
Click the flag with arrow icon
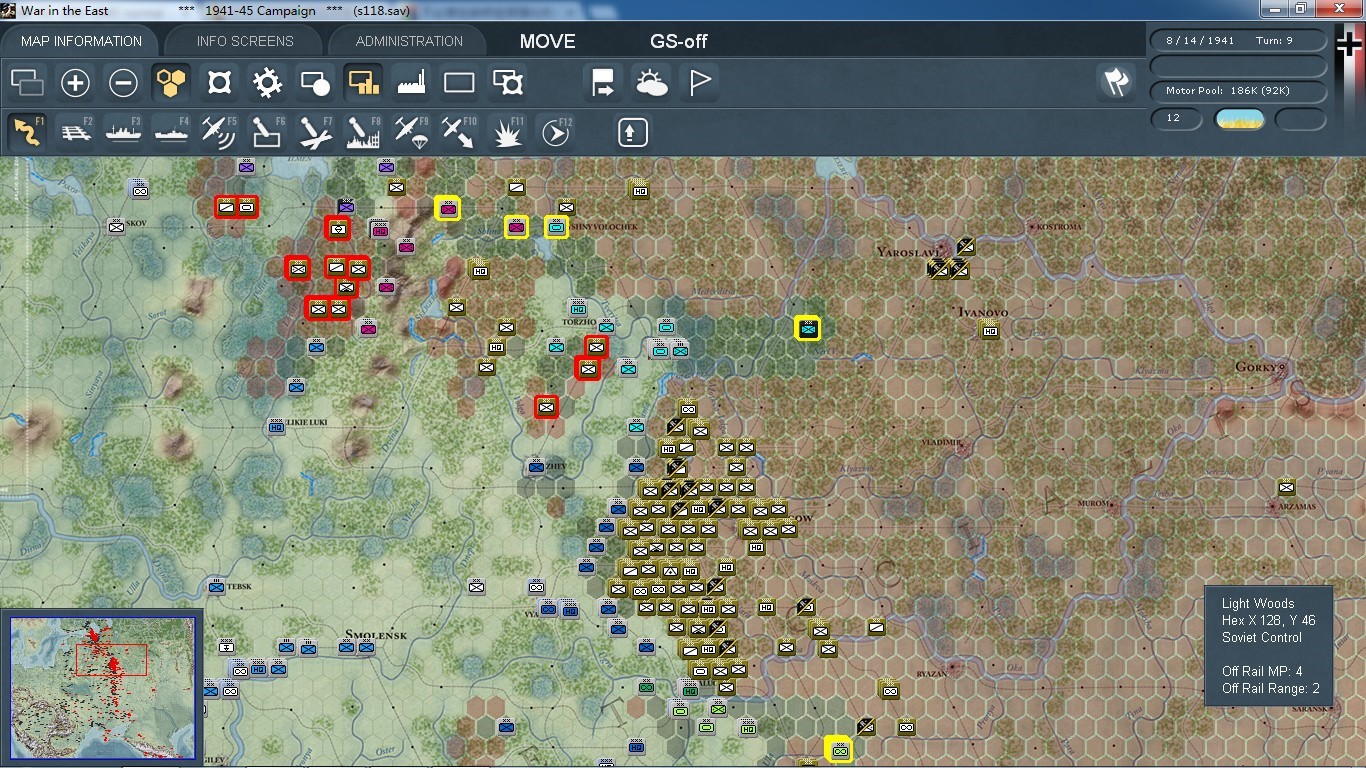(603, 83)
